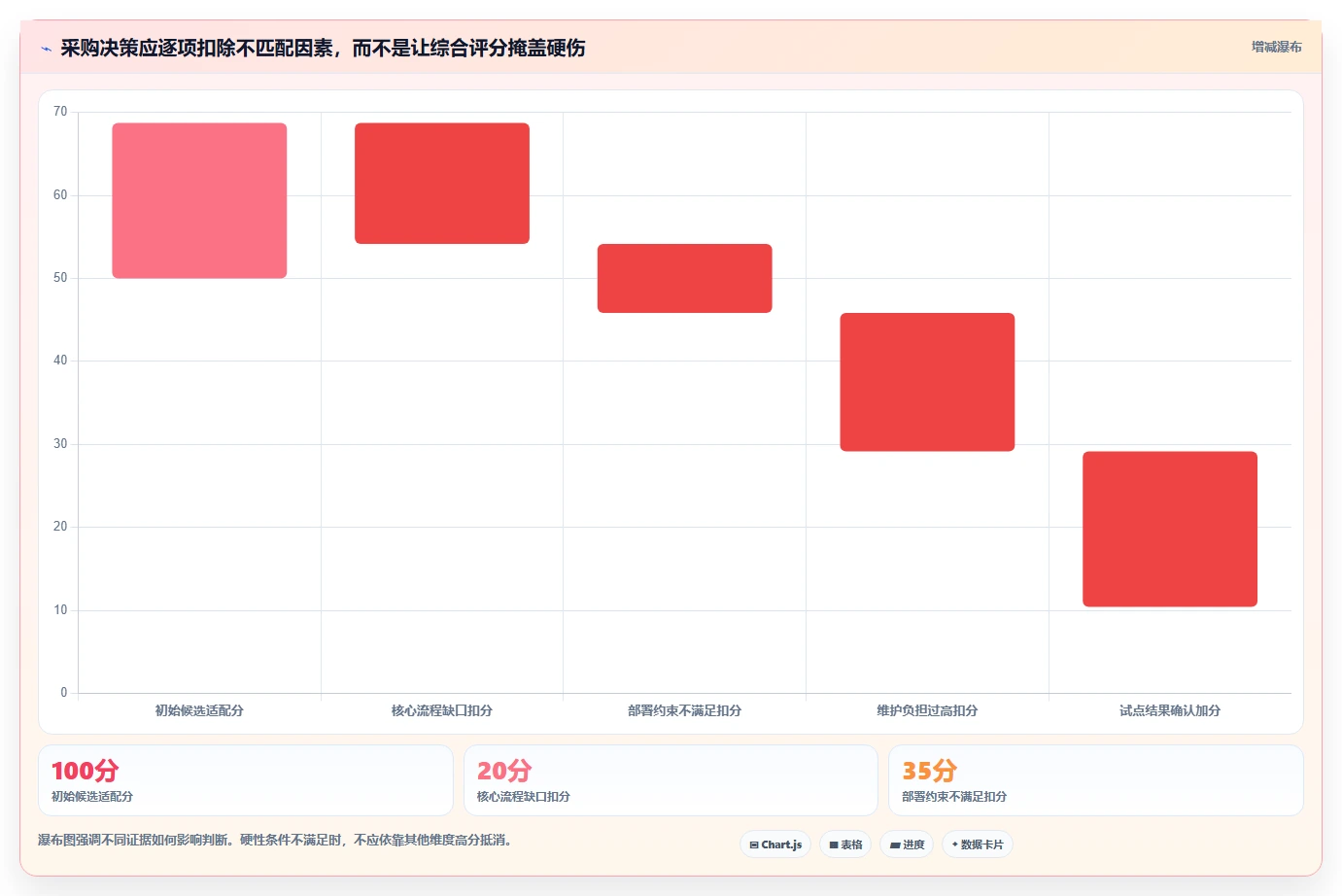Click the lightning icon beside the title
This screenshot has width=1342, height=896.
[46, 49]
